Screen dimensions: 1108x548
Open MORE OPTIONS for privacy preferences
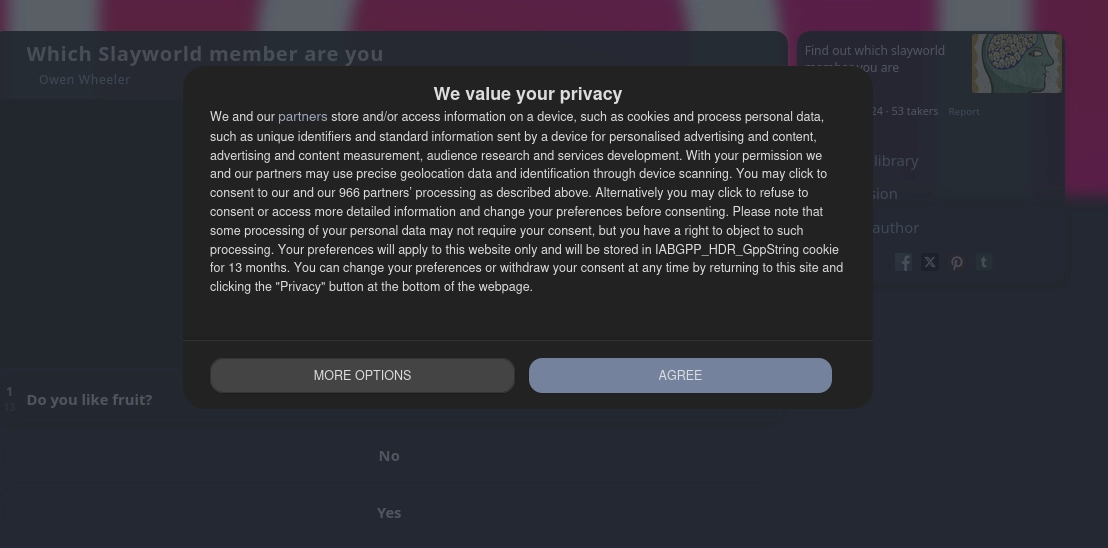pos(362,375)
